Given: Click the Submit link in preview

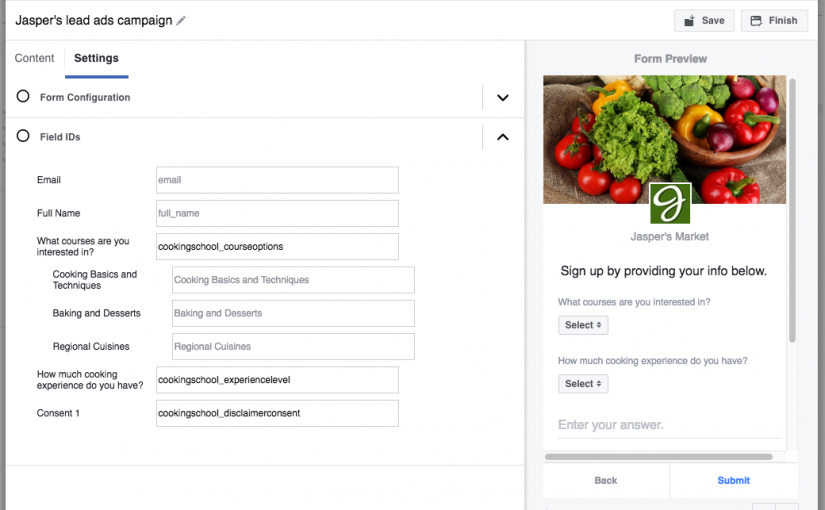Looking at the screenshot, I should pos(733,480).
